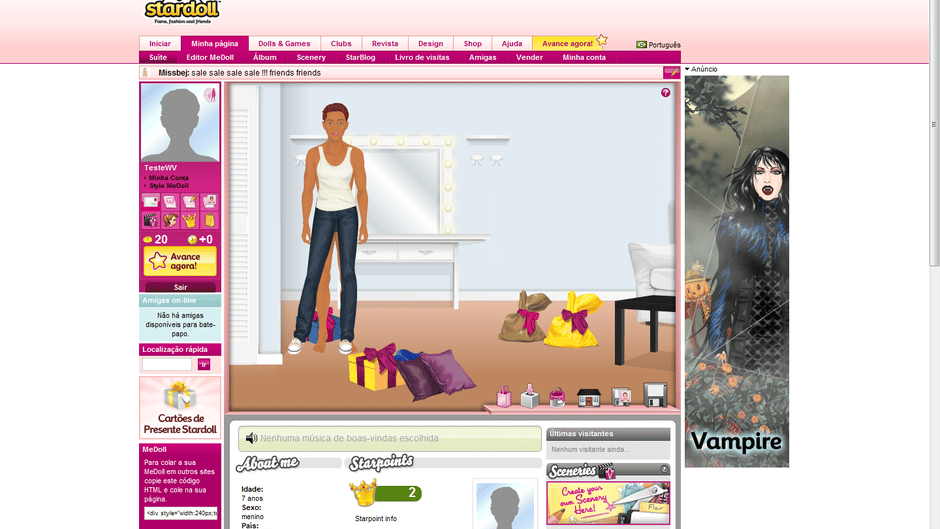The width and height of the screenshot is (940, 529).
Task: Open the yellow shopping bag icon in sidebar
Action: pyautogui.click(x=209, y=221)
